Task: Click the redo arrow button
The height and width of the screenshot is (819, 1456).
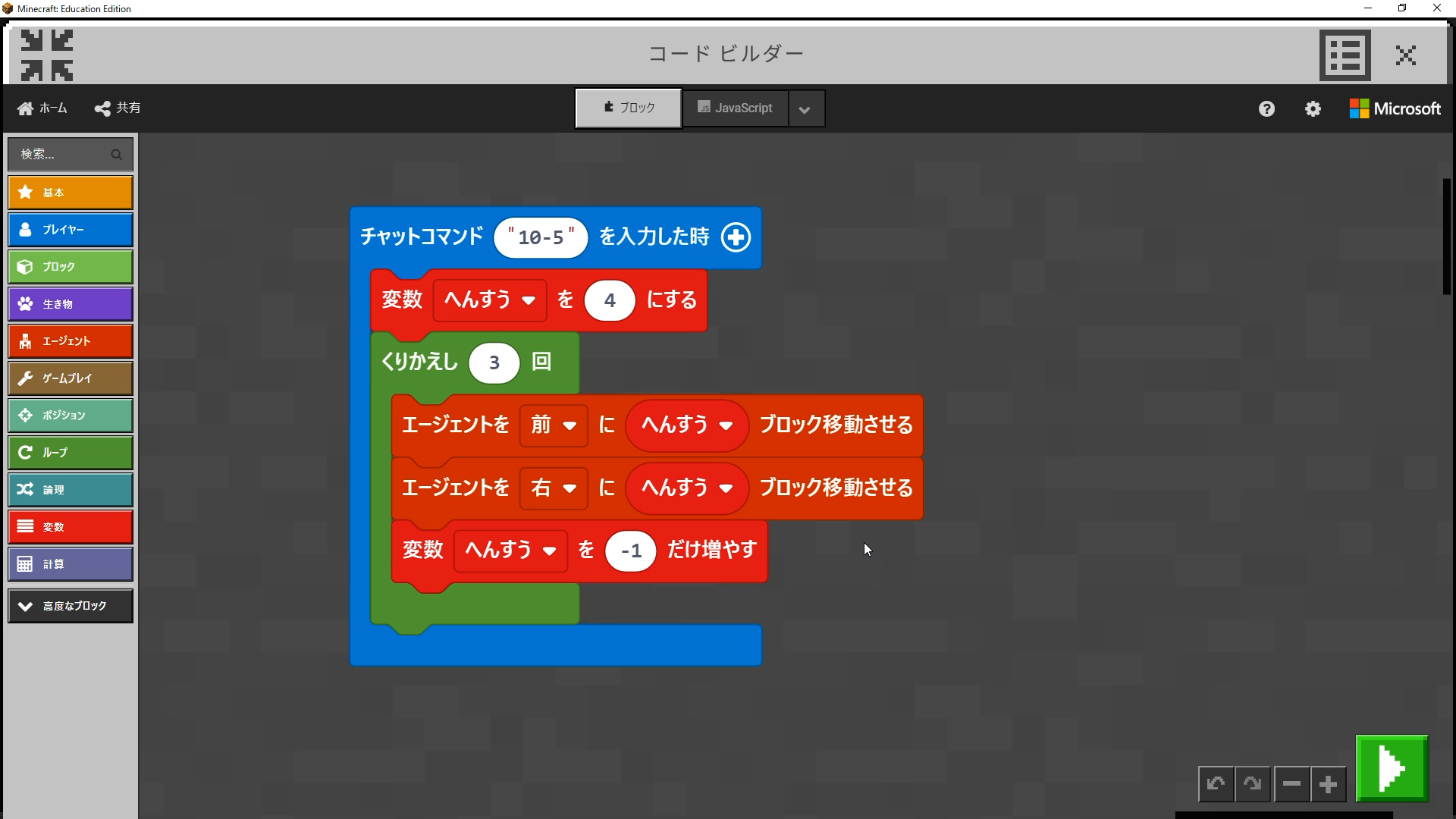Action: point(1253,784)
